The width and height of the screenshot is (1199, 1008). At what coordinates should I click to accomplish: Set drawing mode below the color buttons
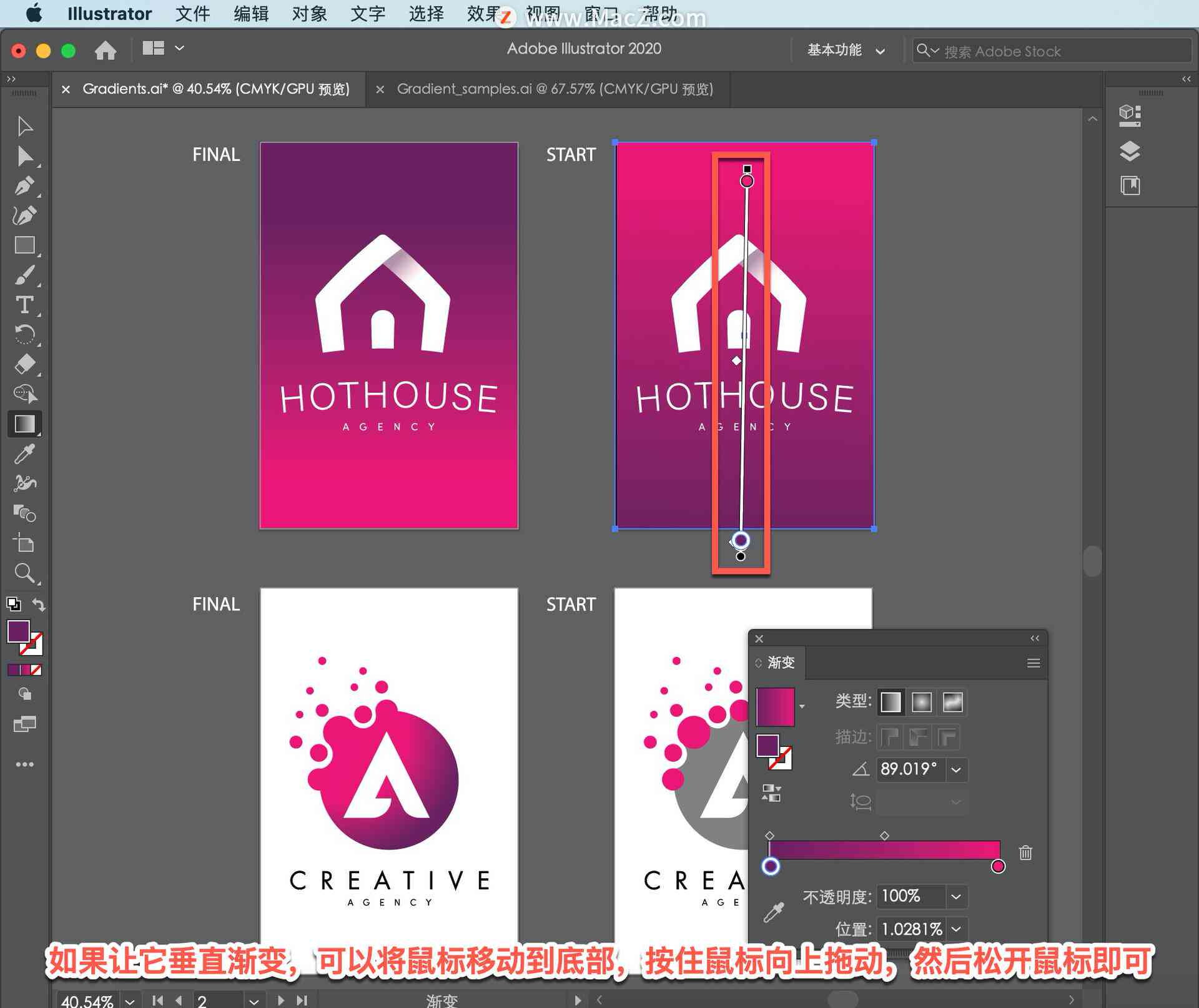click(24, 694)
